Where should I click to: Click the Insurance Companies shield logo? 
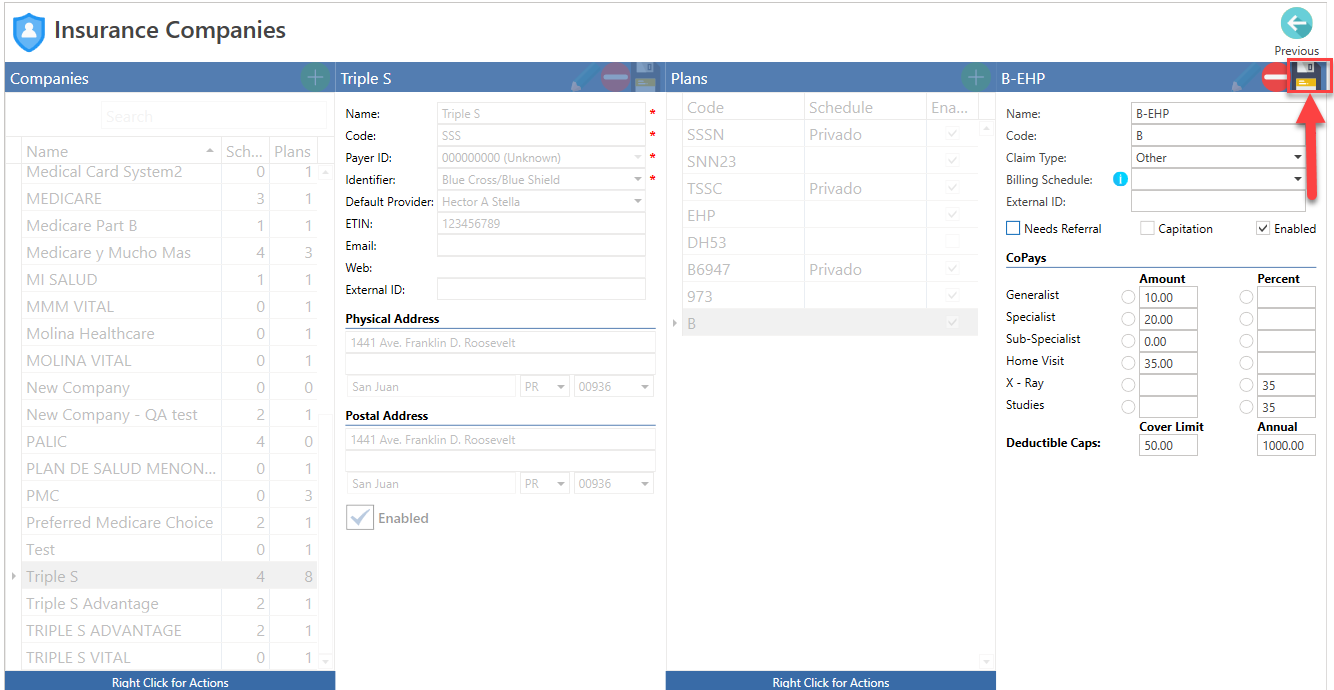click(x=28, y=32)
